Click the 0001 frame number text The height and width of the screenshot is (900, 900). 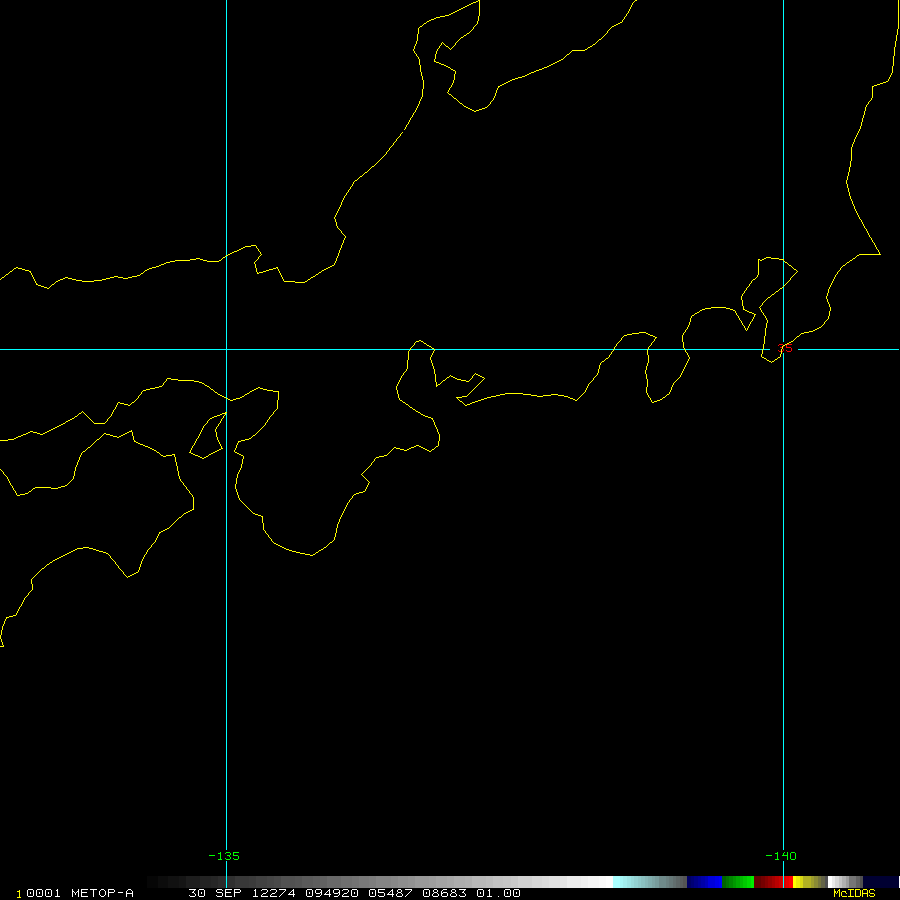pos(45,893)
